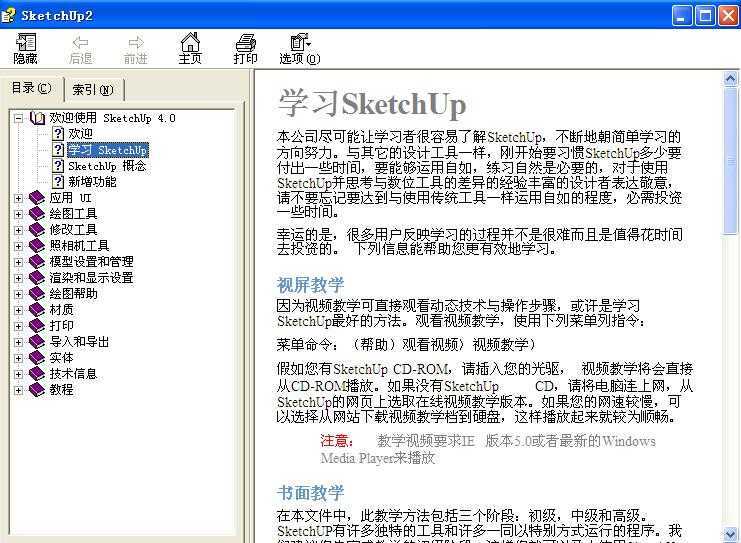Click the book icon for 修改工具
741x543 pixels.
tap(37, 230)
